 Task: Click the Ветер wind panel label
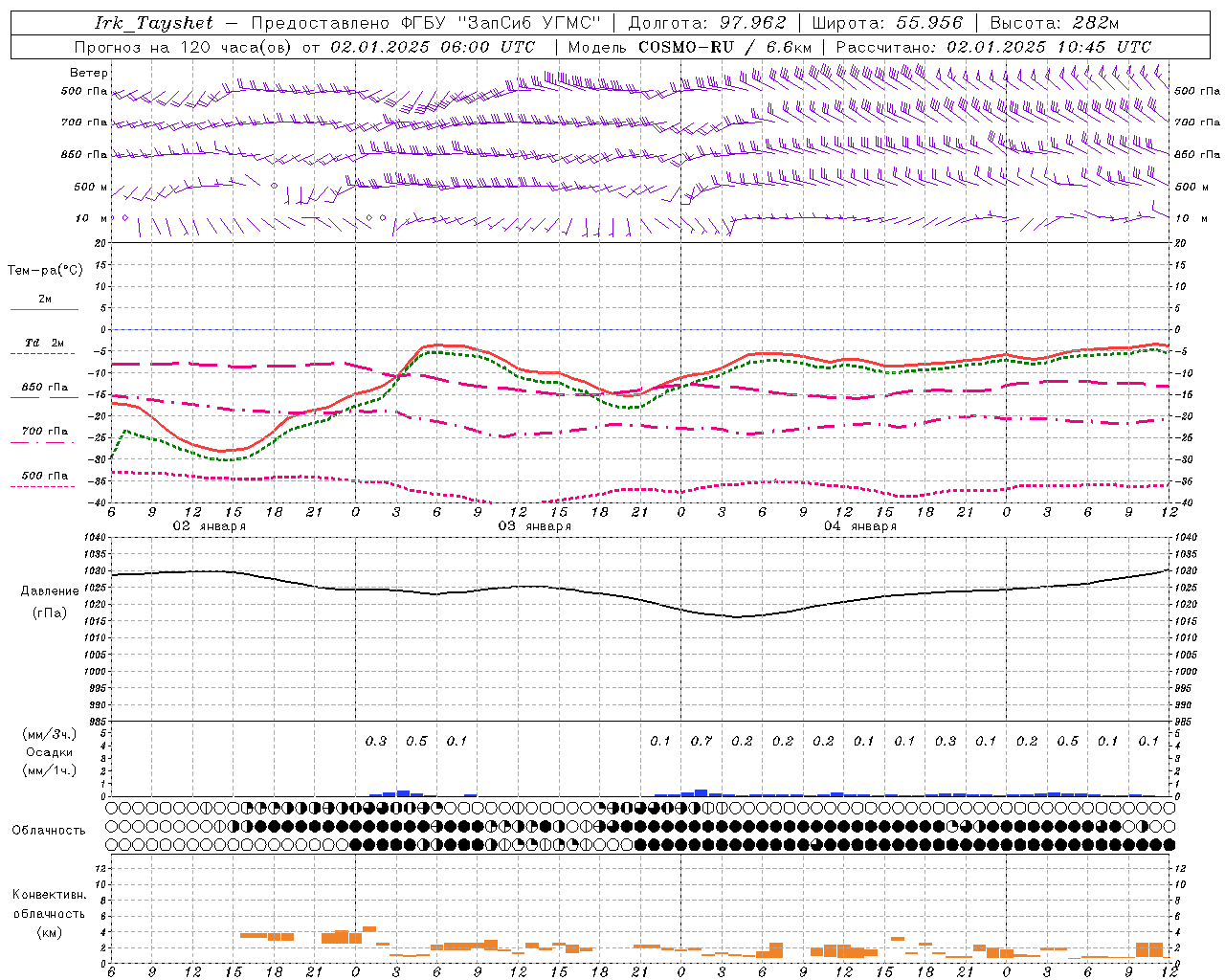pos(89,73)
